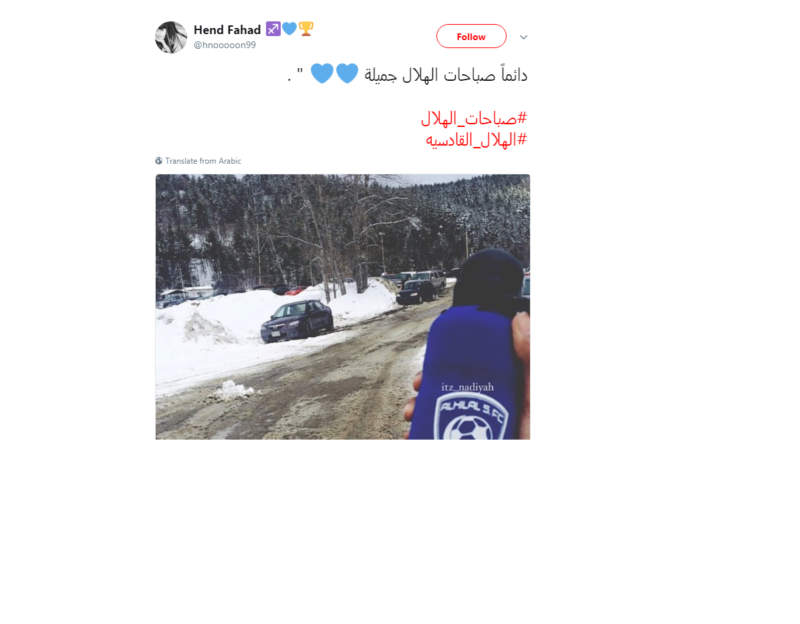Click the blue heart beside the username
Image resolution: width=800 pixels, height=624 pixels.
pos(289,29)
